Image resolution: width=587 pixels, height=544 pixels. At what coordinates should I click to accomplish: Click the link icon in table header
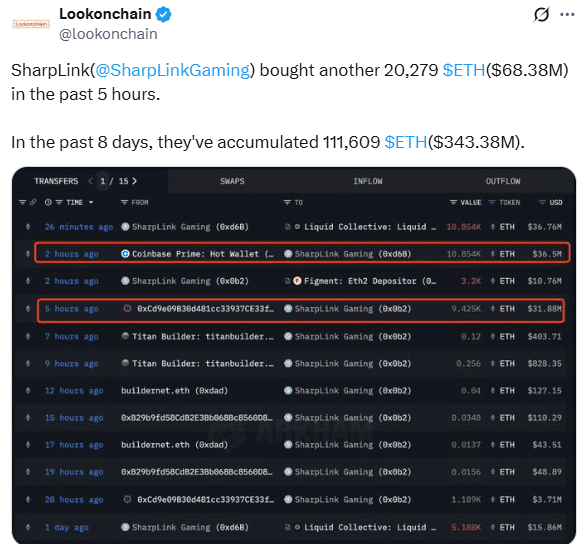33,202
